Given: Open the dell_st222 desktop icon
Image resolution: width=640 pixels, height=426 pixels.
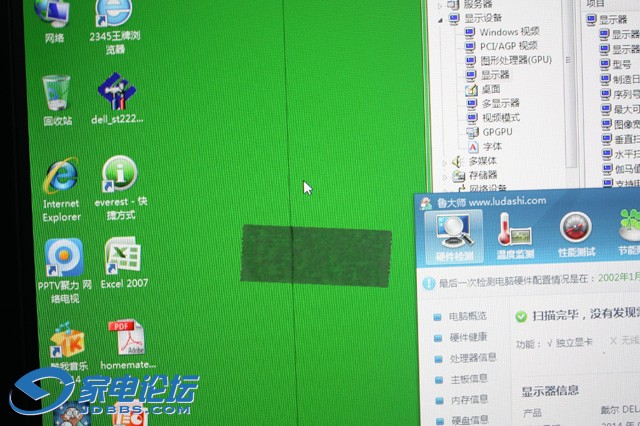Looking at the screenshot, I should [x=117, y=99].
